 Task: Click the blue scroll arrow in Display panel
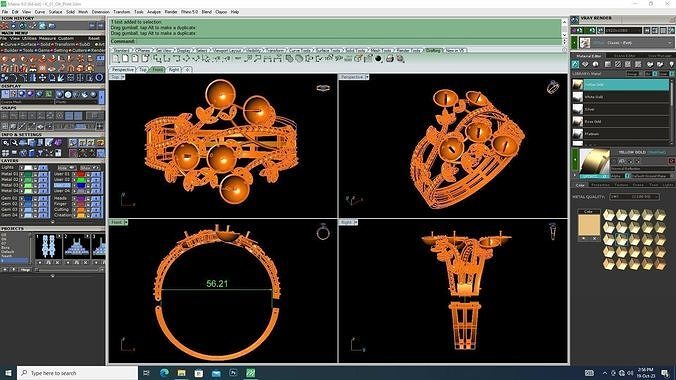(x=101, y=97)
